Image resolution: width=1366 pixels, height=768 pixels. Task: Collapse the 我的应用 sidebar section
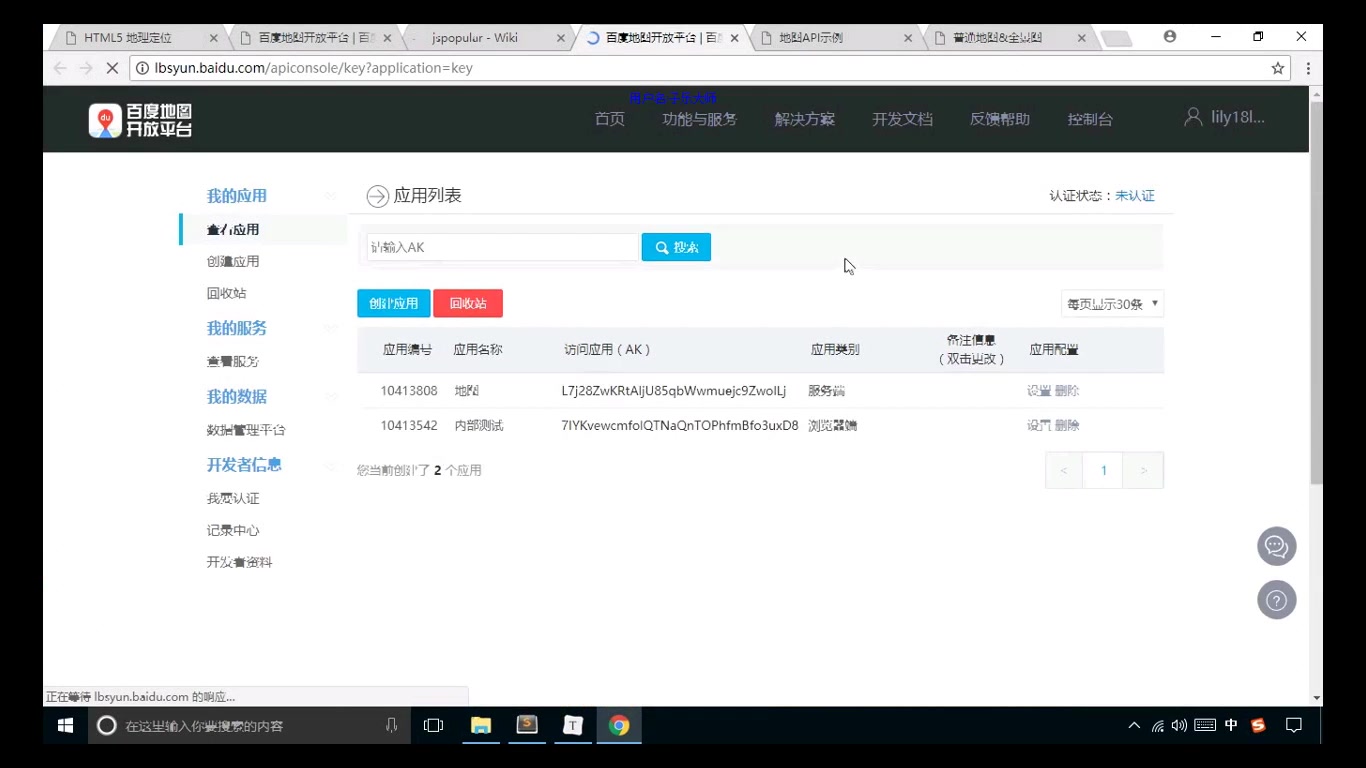[x=330, y=196]
